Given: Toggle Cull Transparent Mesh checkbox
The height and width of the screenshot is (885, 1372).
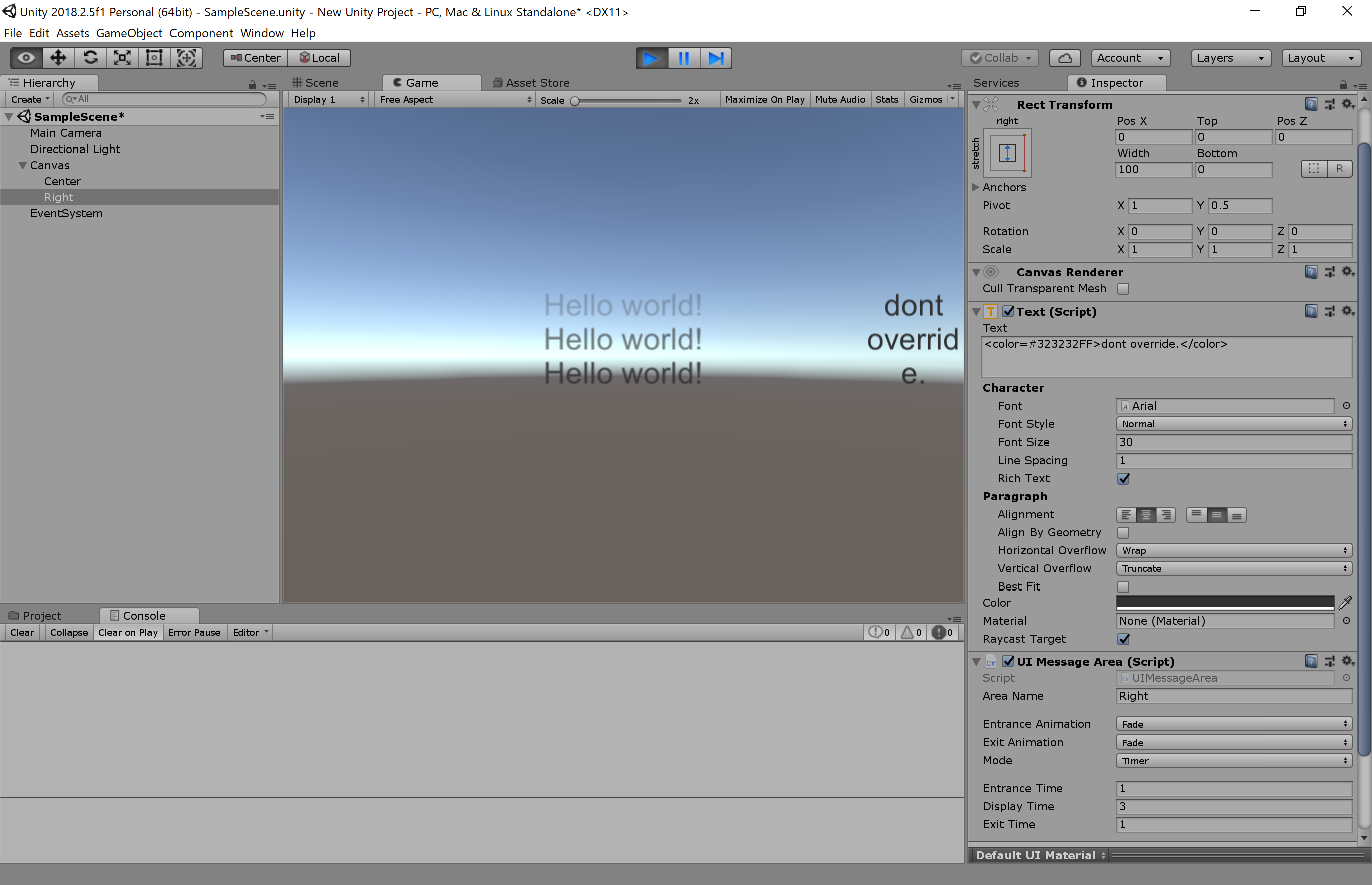Looking at the screenshot, I should coord(1123,288).
